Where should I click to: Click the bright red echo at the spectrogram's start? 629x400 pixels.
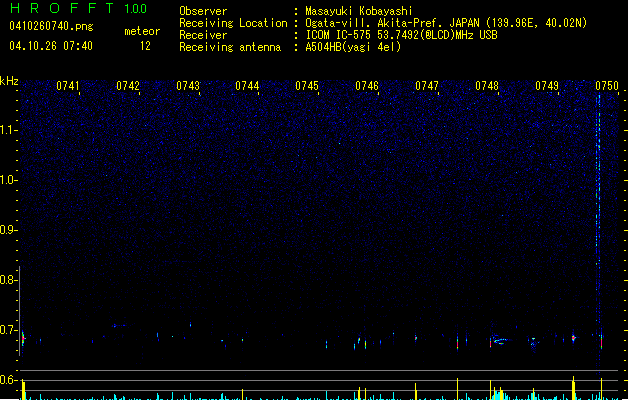pyautogui.click(x=23, y=338)
